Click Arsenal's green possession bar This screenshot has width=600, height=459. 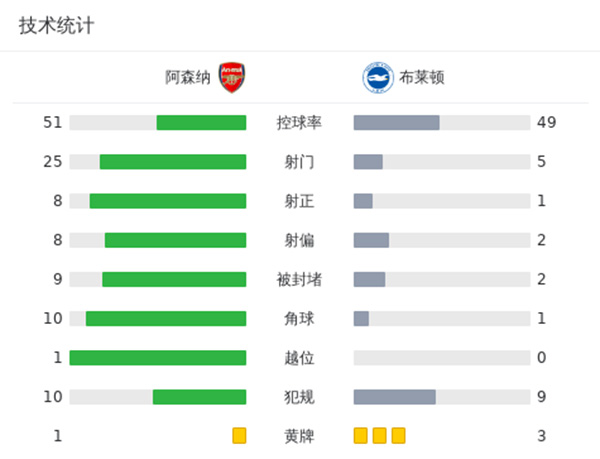201,123
